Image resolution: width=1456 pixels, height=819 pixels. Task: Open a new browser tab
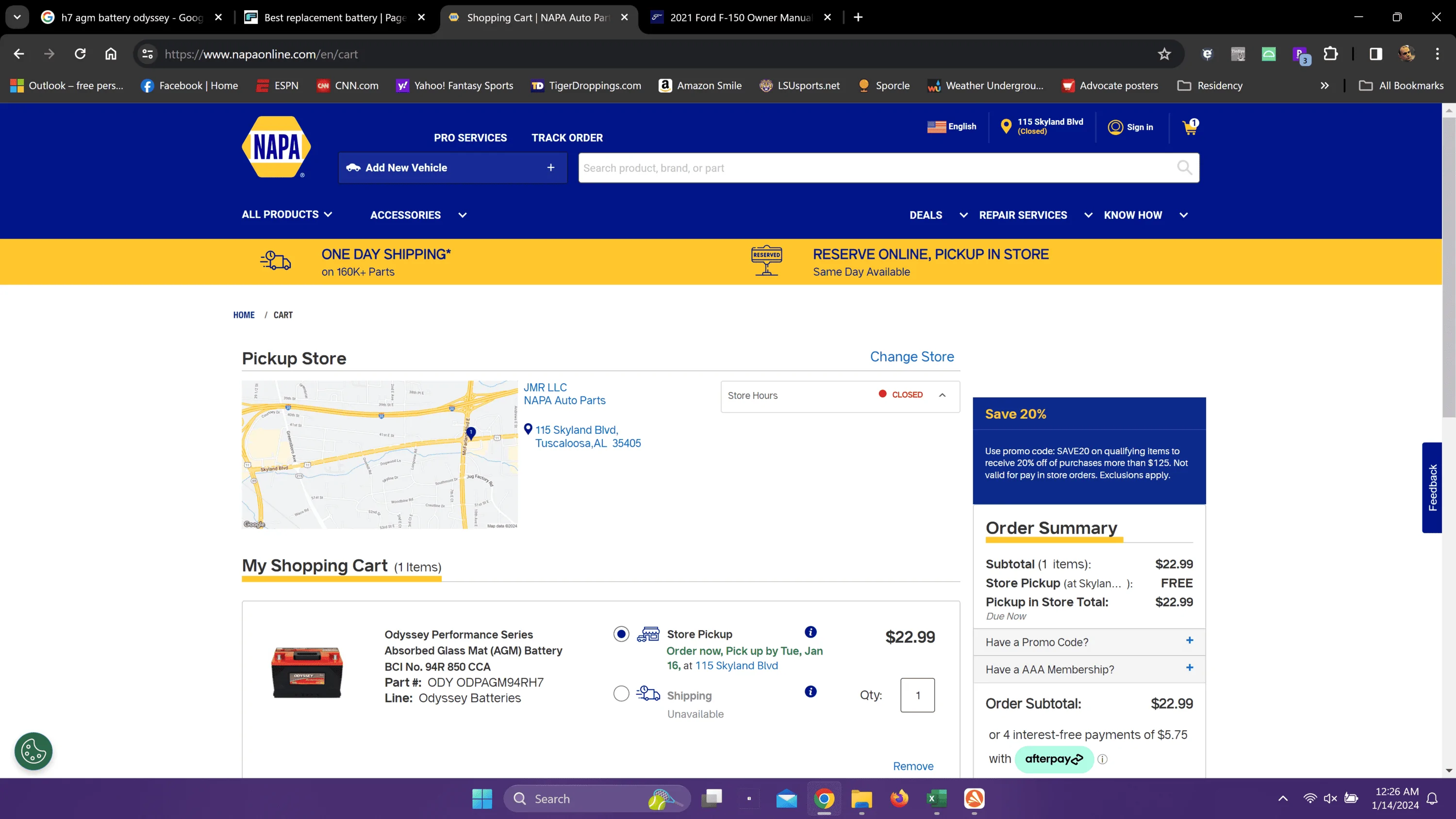click(x=858, y=17)
